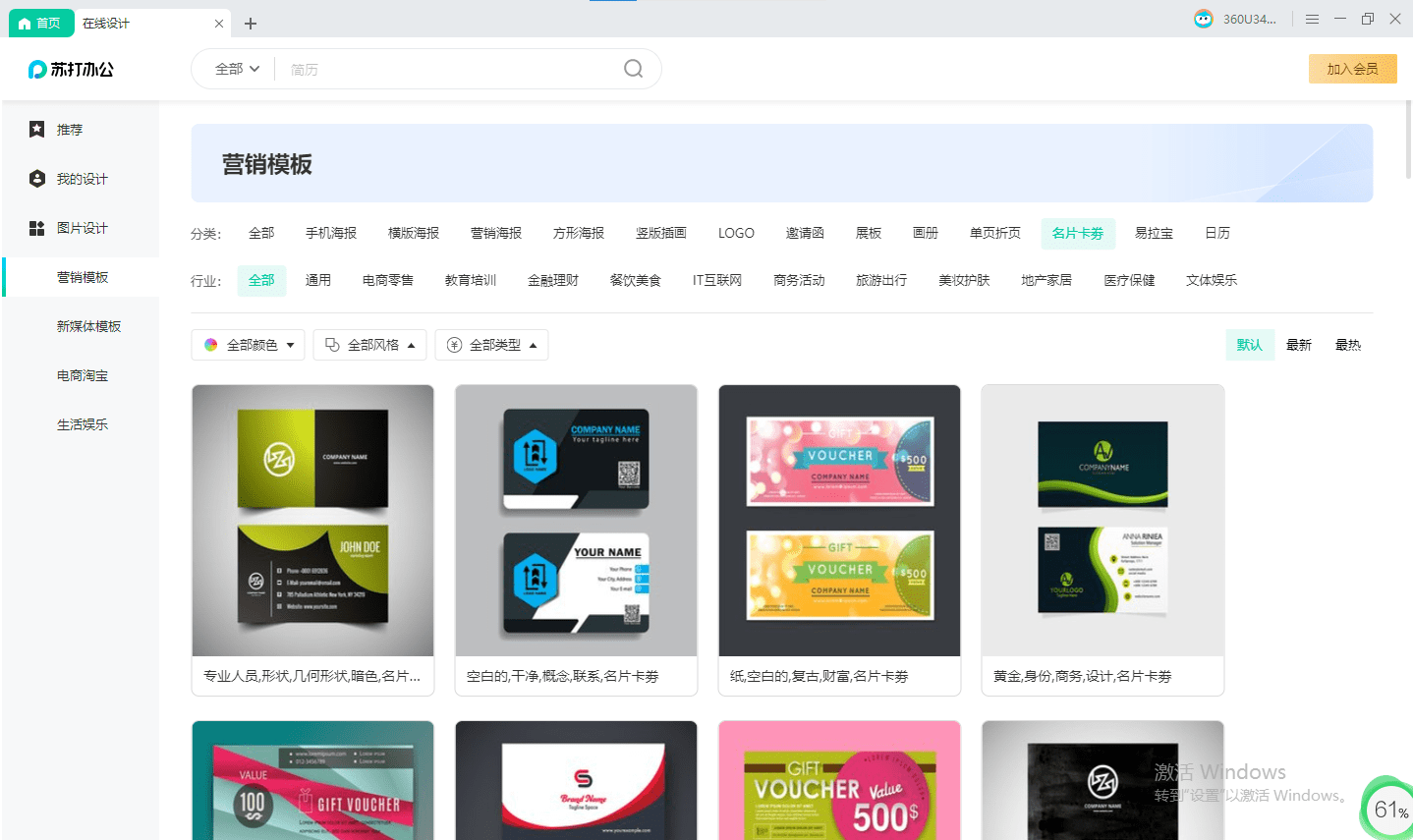Open the 推荐 star icon in sidebar
Viewport: 1413px width, 840px height.
[37, 129]
